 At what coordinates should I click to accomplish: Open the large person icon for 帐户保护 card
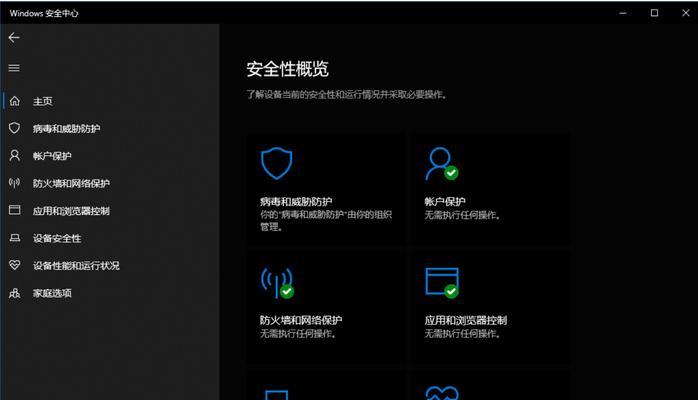click(x=442, y=163)
